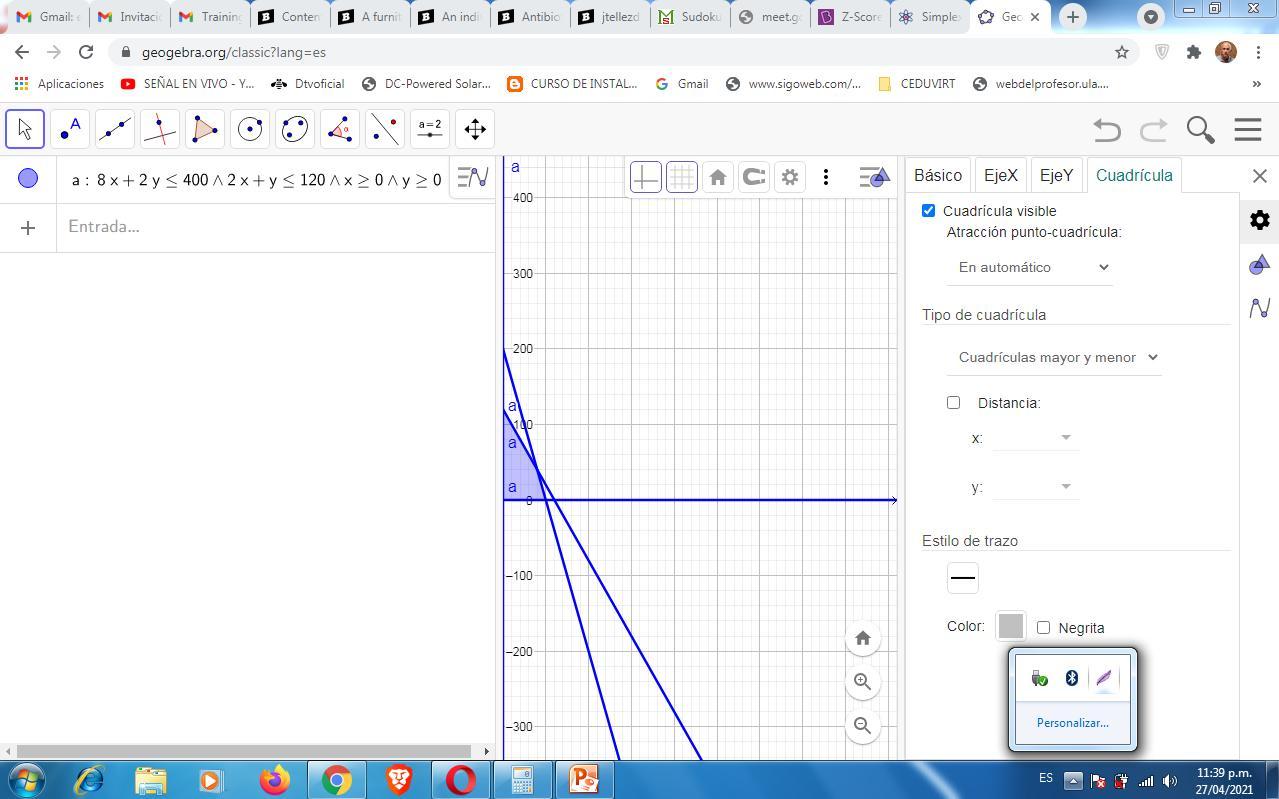The image size is (1279, 799).
Task: Open the grid Color swatch
Action: tap(1010, 626)
